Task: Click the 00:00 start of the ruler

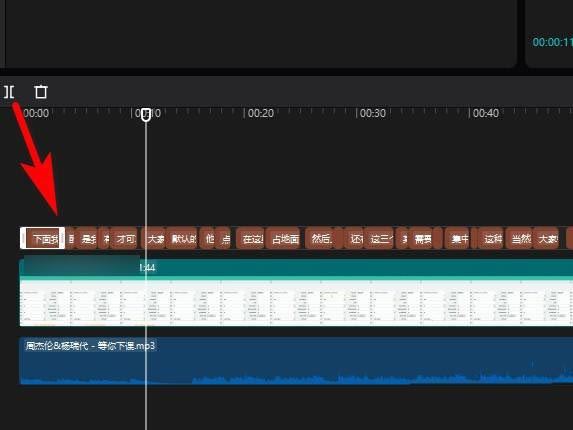Action: [36, 113]
